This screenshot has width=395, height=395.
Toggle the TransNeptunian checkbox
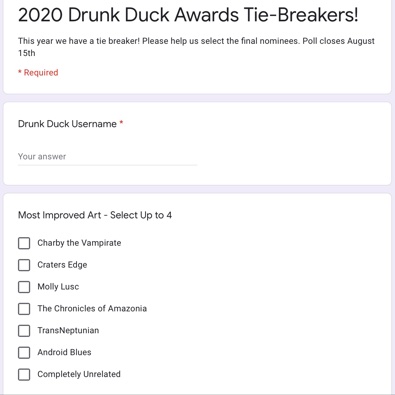click(24, 331)
